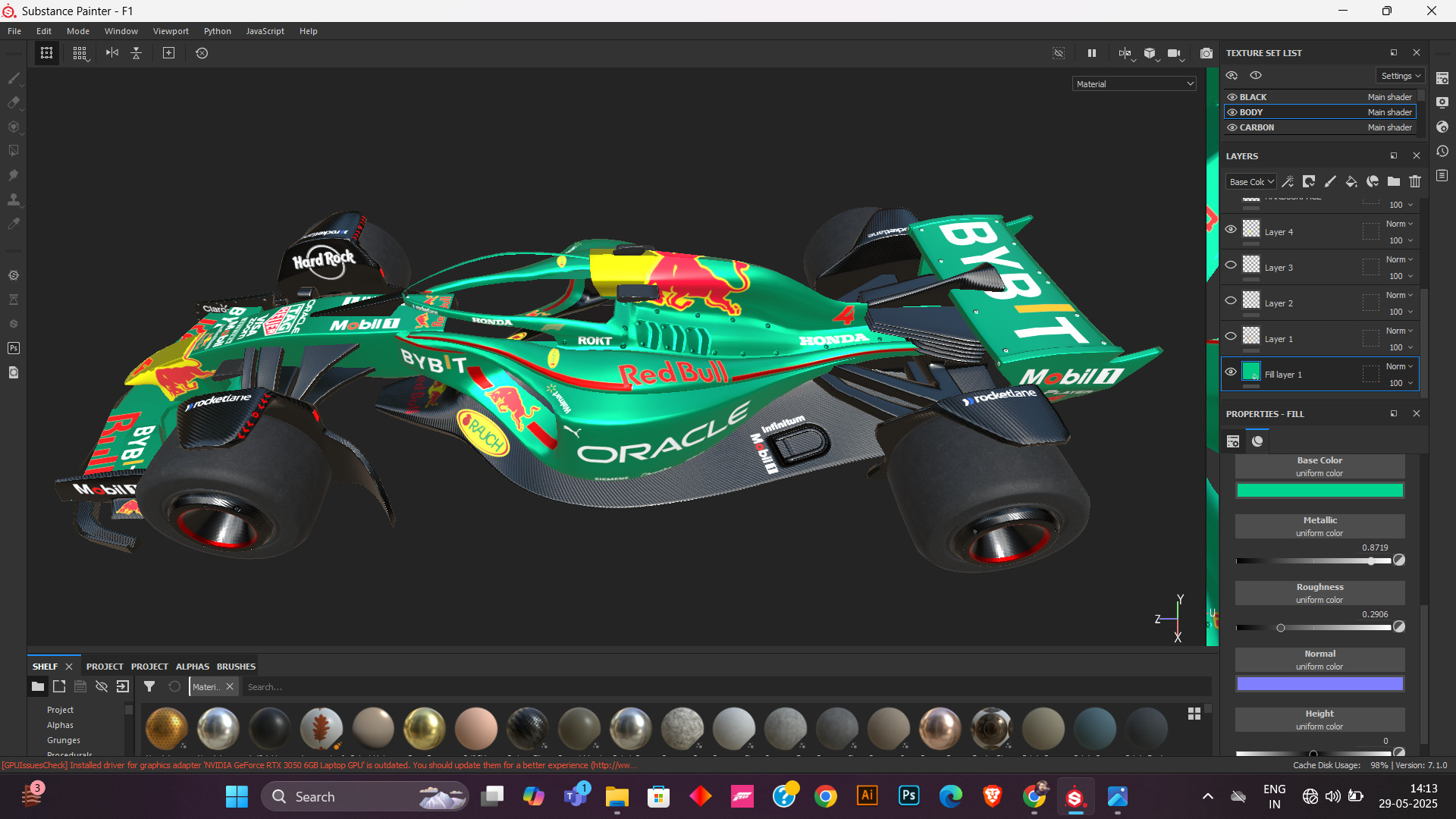This screenshot has width=1456, height=819.
Task: Add an effect with the wand icon
Action: 1288,182
